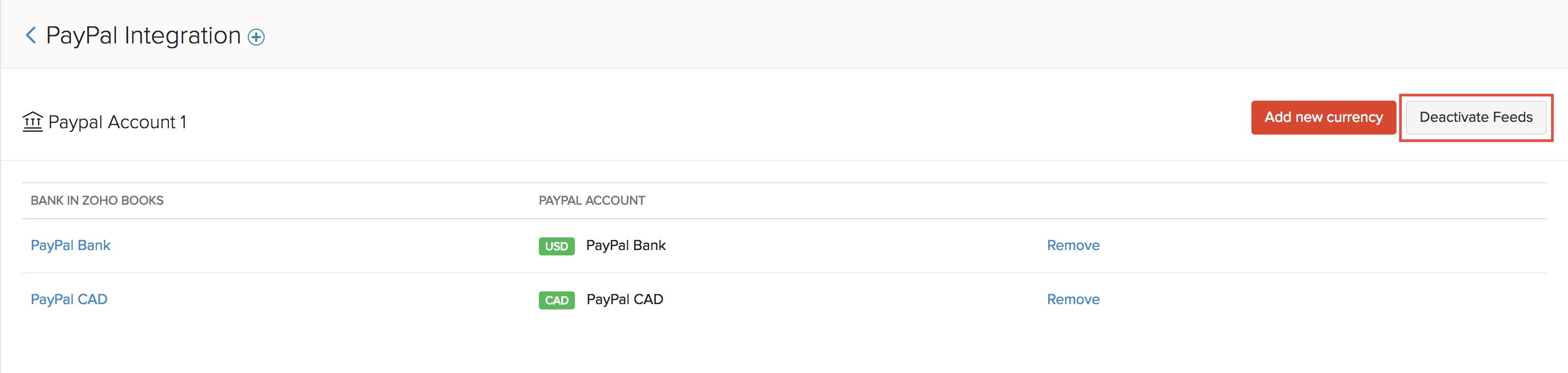This screenshot has height=373, width=1568.
Task: Select the green CAD currency badge
Action: tap(556, 300)
